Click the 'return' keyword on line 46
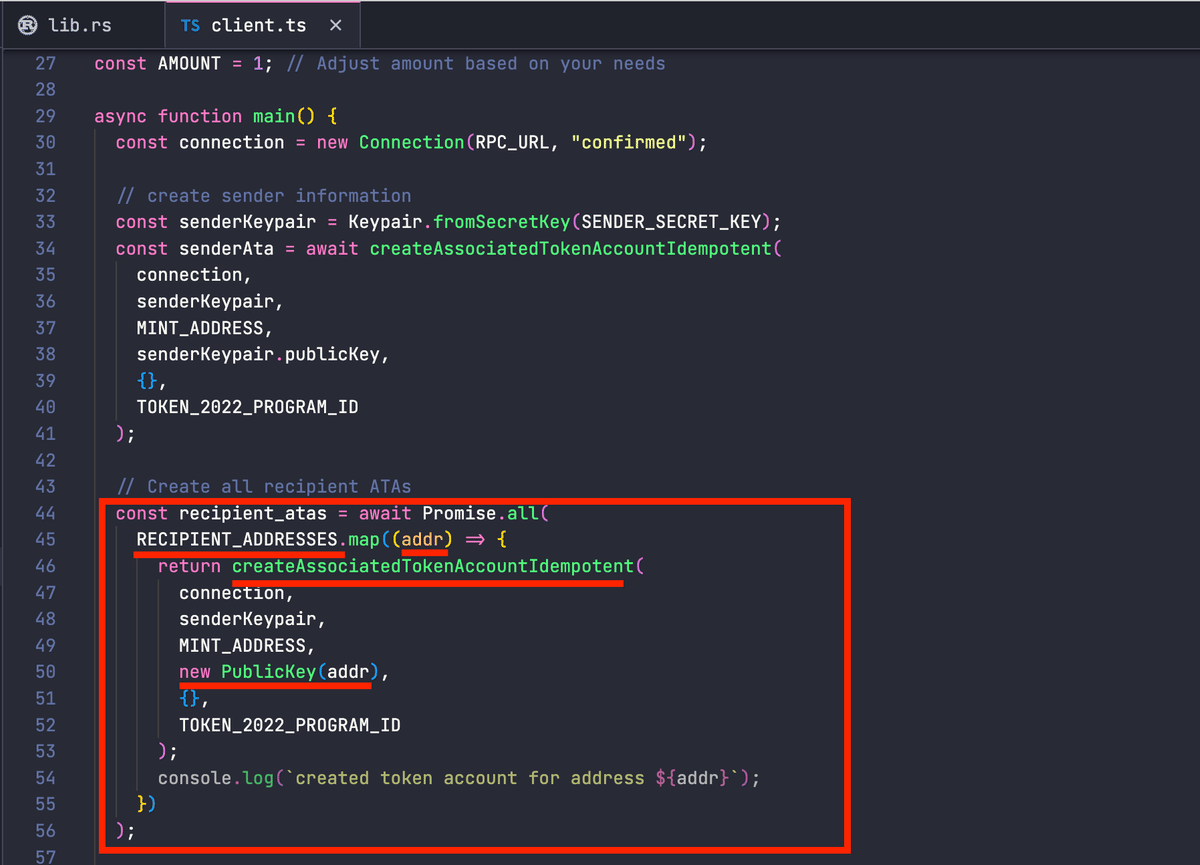Image resolution: width=1200 pixels, height=865 pixels. [x=189, y=566]
